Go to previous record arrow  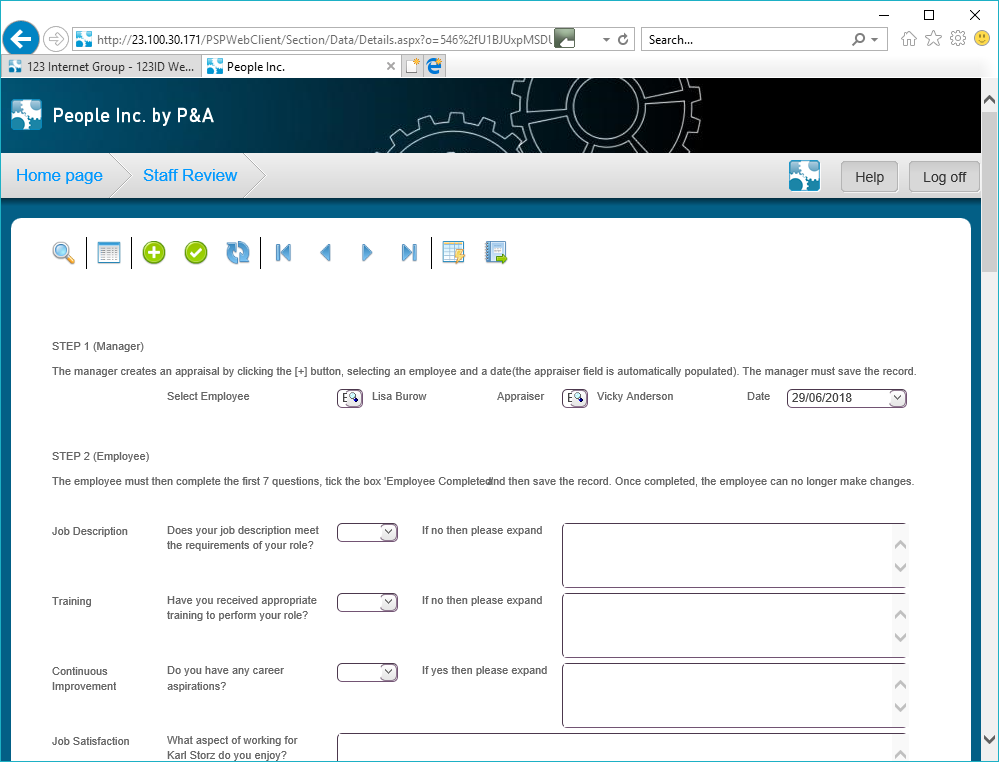(x=326, y=253)
